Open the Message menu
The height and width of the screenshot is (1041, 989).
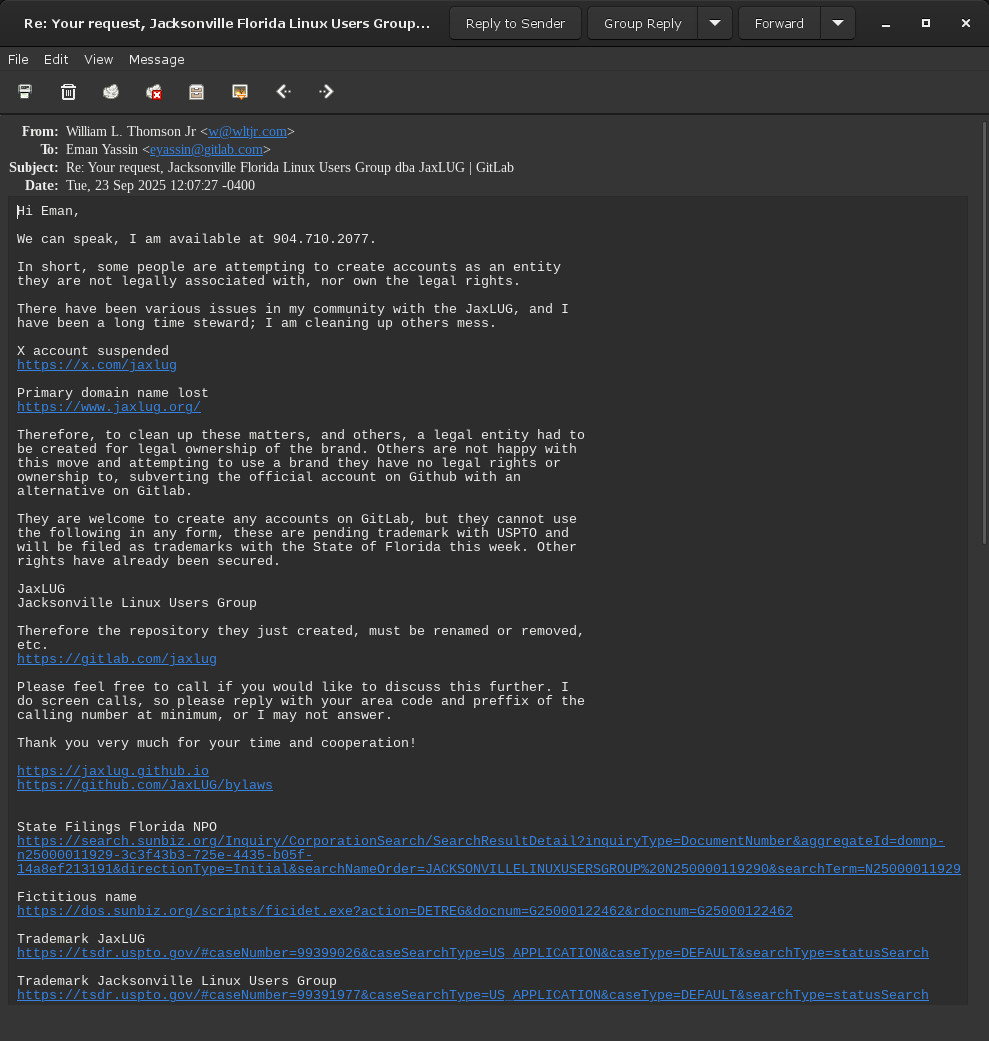click(x=157, y=60)
